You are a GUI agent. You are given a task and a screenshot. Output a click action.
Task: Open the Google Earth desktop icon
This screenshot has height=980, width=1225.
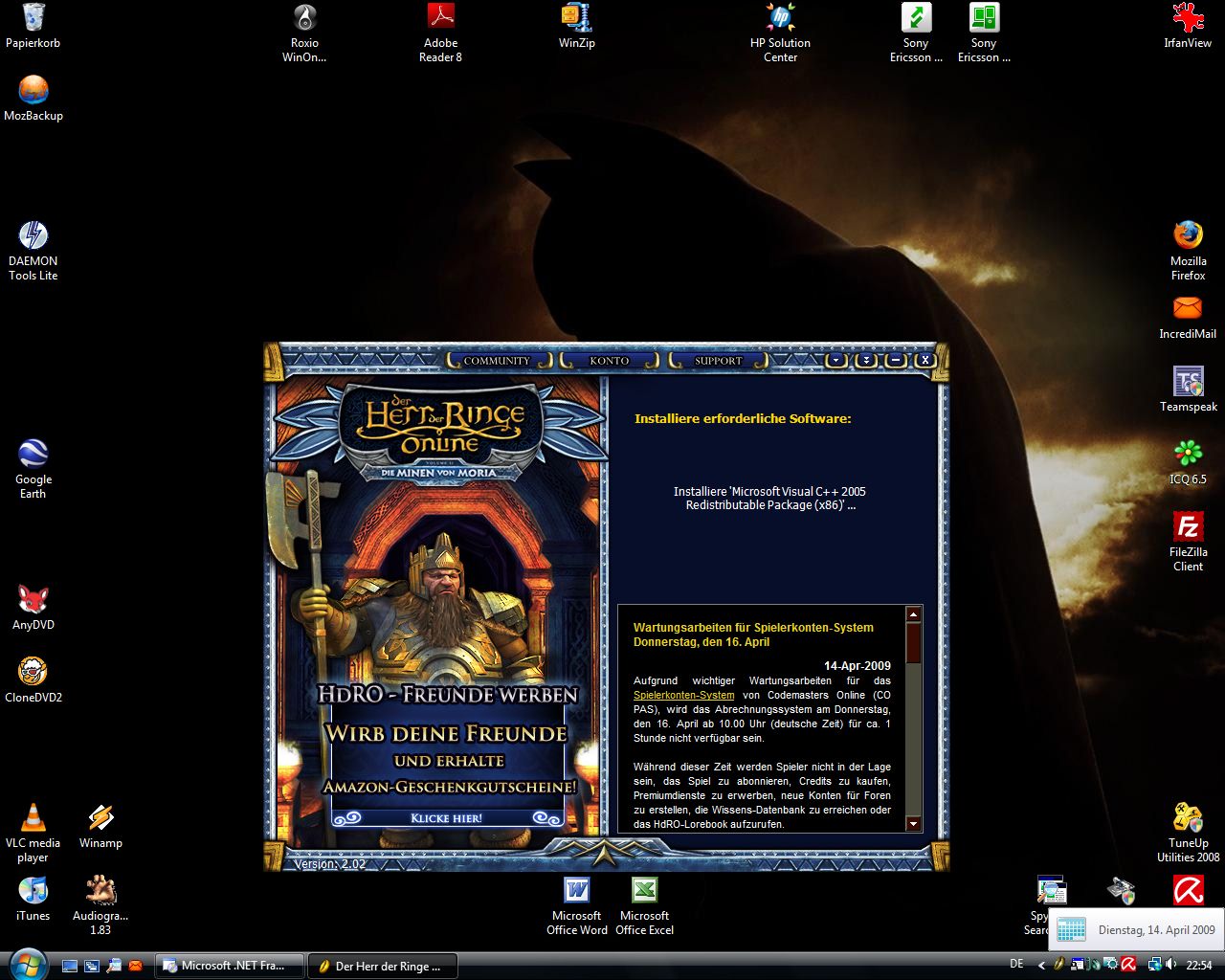pyautogui.click(x=33, y=454)
